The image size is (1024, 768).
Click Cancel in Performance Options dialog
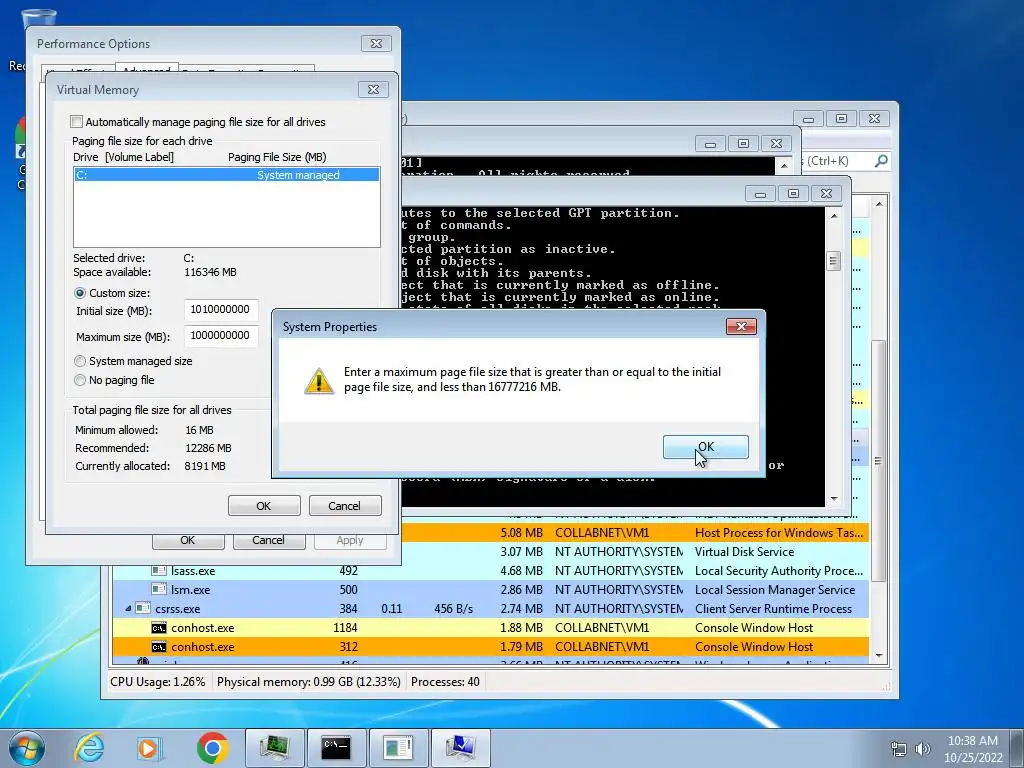pos(268,541)
